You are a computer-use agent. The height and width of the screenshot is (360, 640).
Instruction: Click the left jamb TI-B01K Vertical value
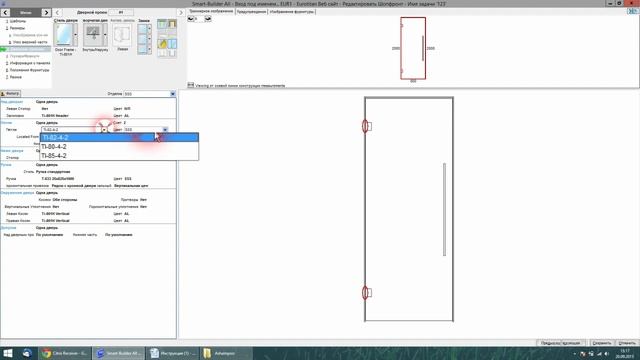click(x=56, y=214)
